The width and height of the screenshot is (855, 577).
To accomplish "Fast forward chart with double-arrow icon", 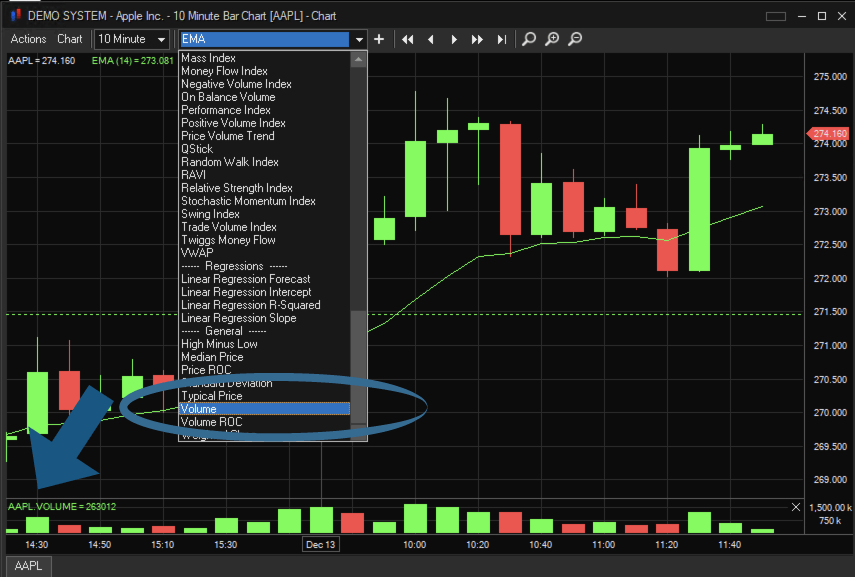I will click(477, 39).
